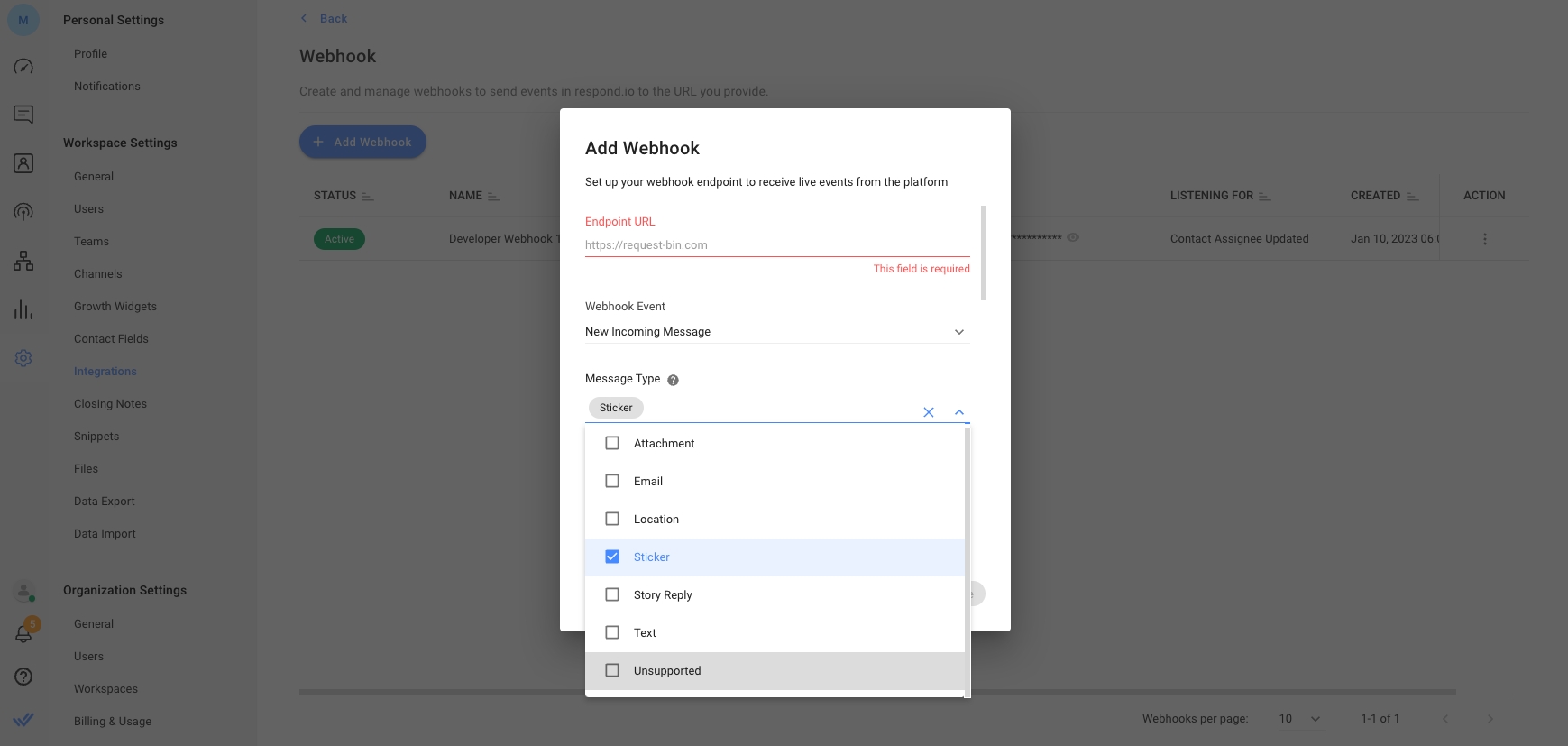The image size is (1568, 746).
Task: Tick the Unsupported checkbox option
Action: [x=612, y=671]
